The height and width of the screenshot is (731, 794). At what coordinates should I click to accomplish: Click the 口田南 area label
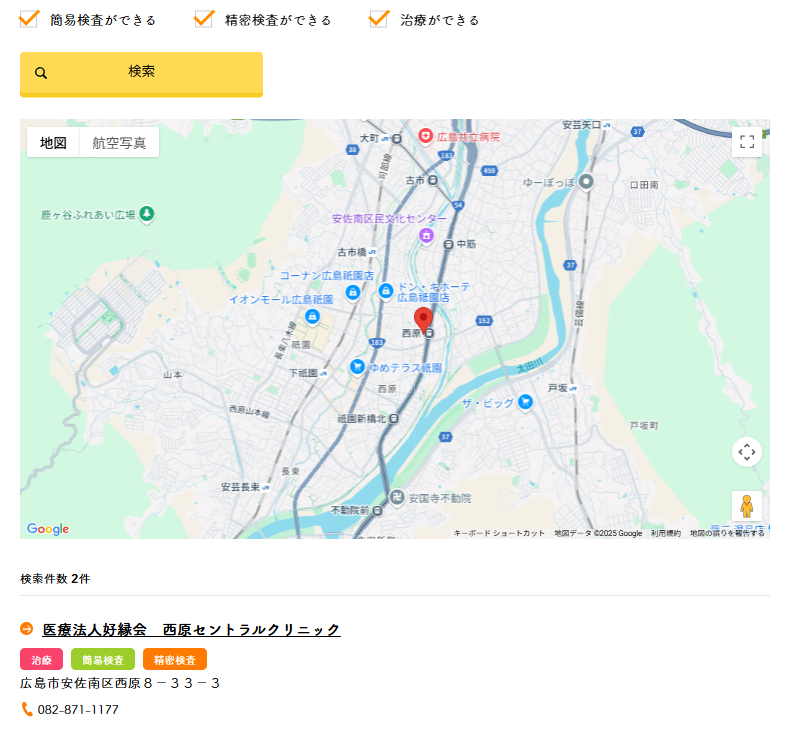click(x=644, y=185)
